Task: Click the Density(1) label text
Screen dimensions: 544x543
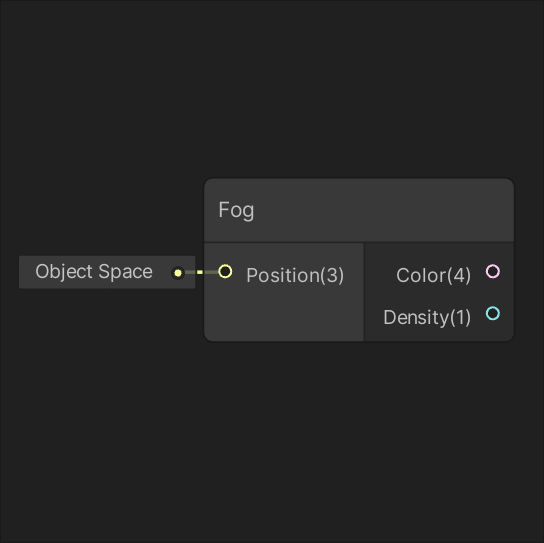Action: [x=427, y=317]
